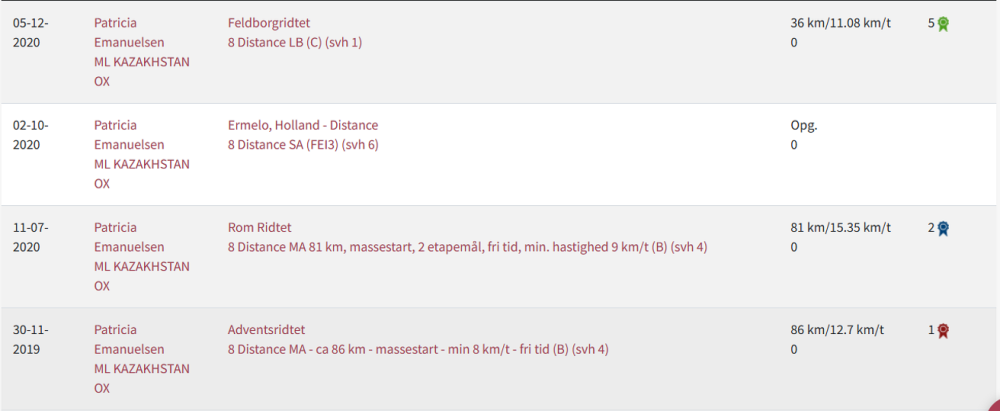Image resolution: width=1000 pixels, height=411 pixels.
Task: Select Patricia Emanuelsen in the 30-11-2019 row
Action: click(129, 340)
